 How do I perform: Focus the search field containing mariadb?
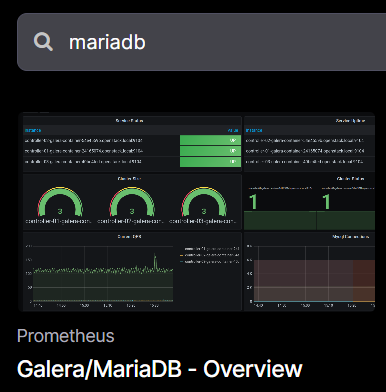201,42
